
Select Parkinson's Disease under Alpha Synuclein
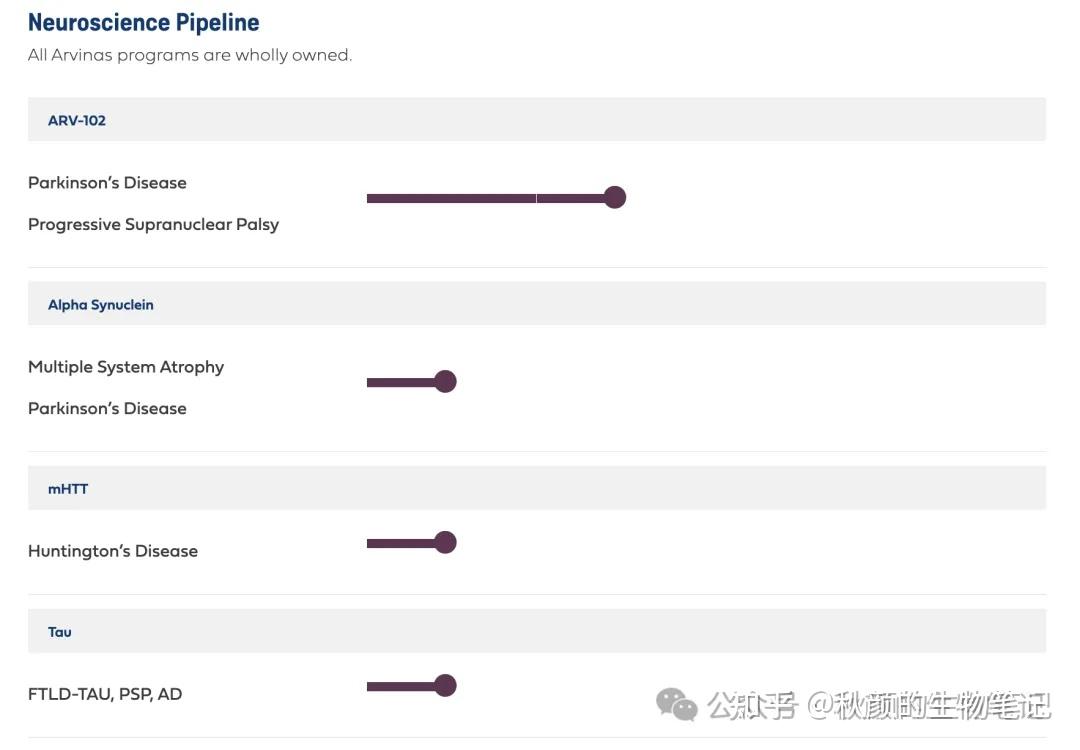(x=107, y=408)
